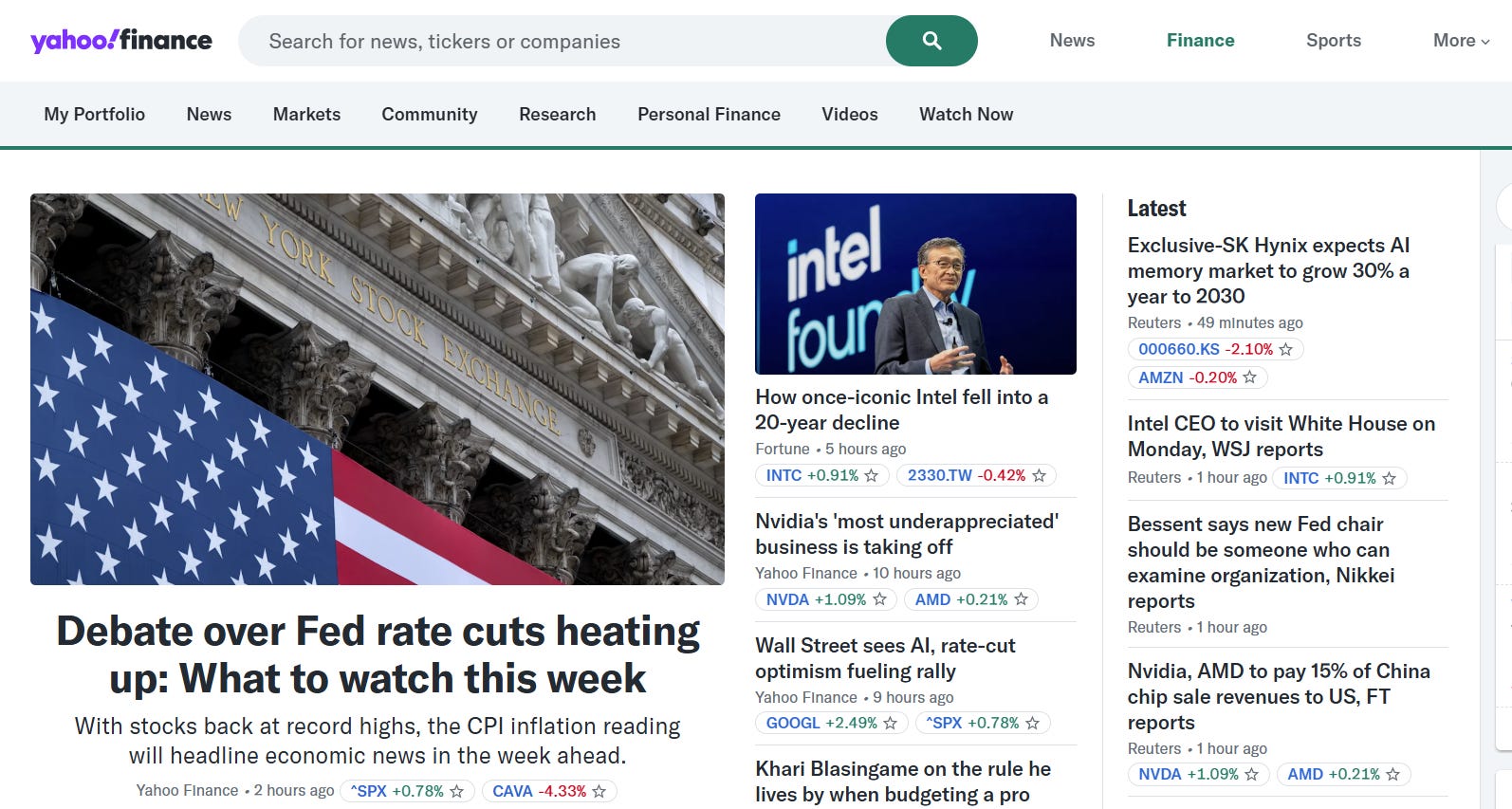Image resolution: width=1512 pixels, height=809 pixels.
Task: Open the INTC +0.91% quote under Fortune article
Action: coord(812,475)
